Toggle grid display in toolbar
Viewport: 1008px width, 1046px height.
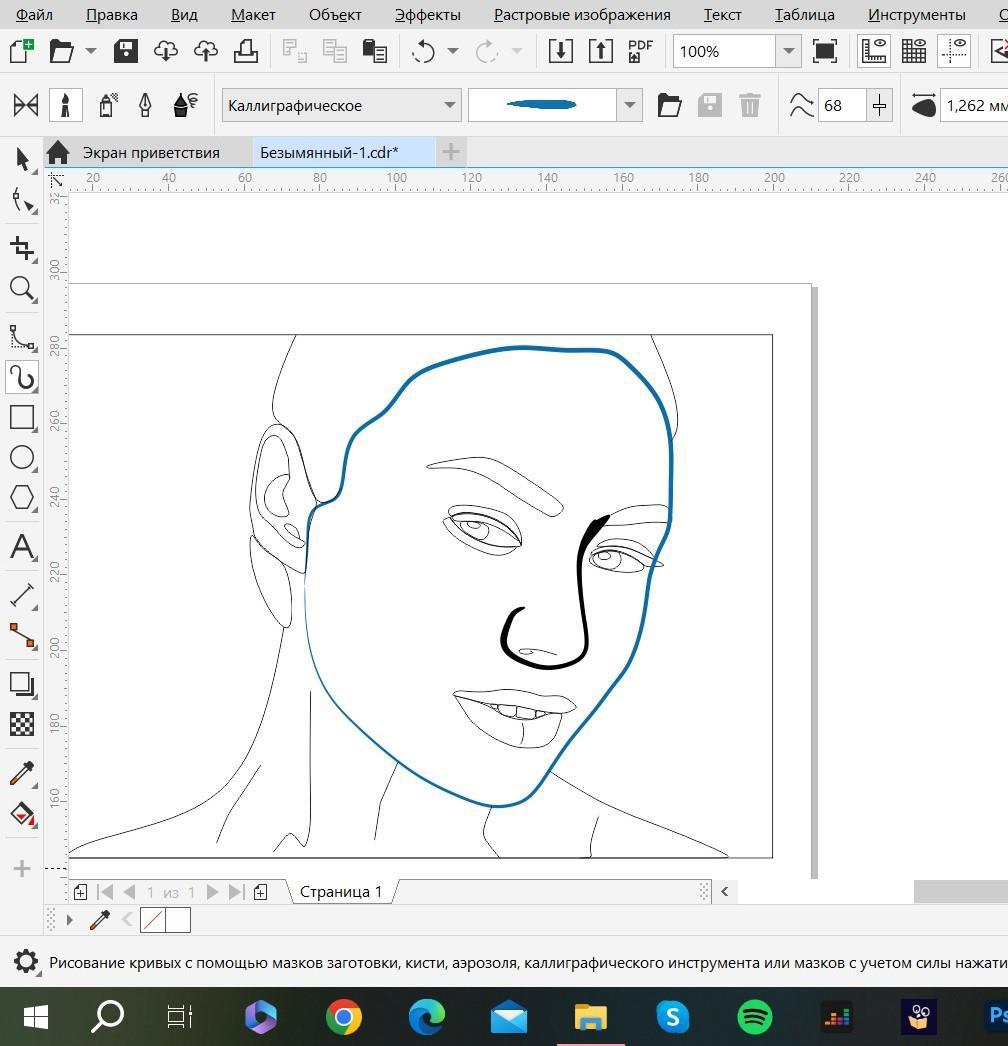[x=913, y=51]
